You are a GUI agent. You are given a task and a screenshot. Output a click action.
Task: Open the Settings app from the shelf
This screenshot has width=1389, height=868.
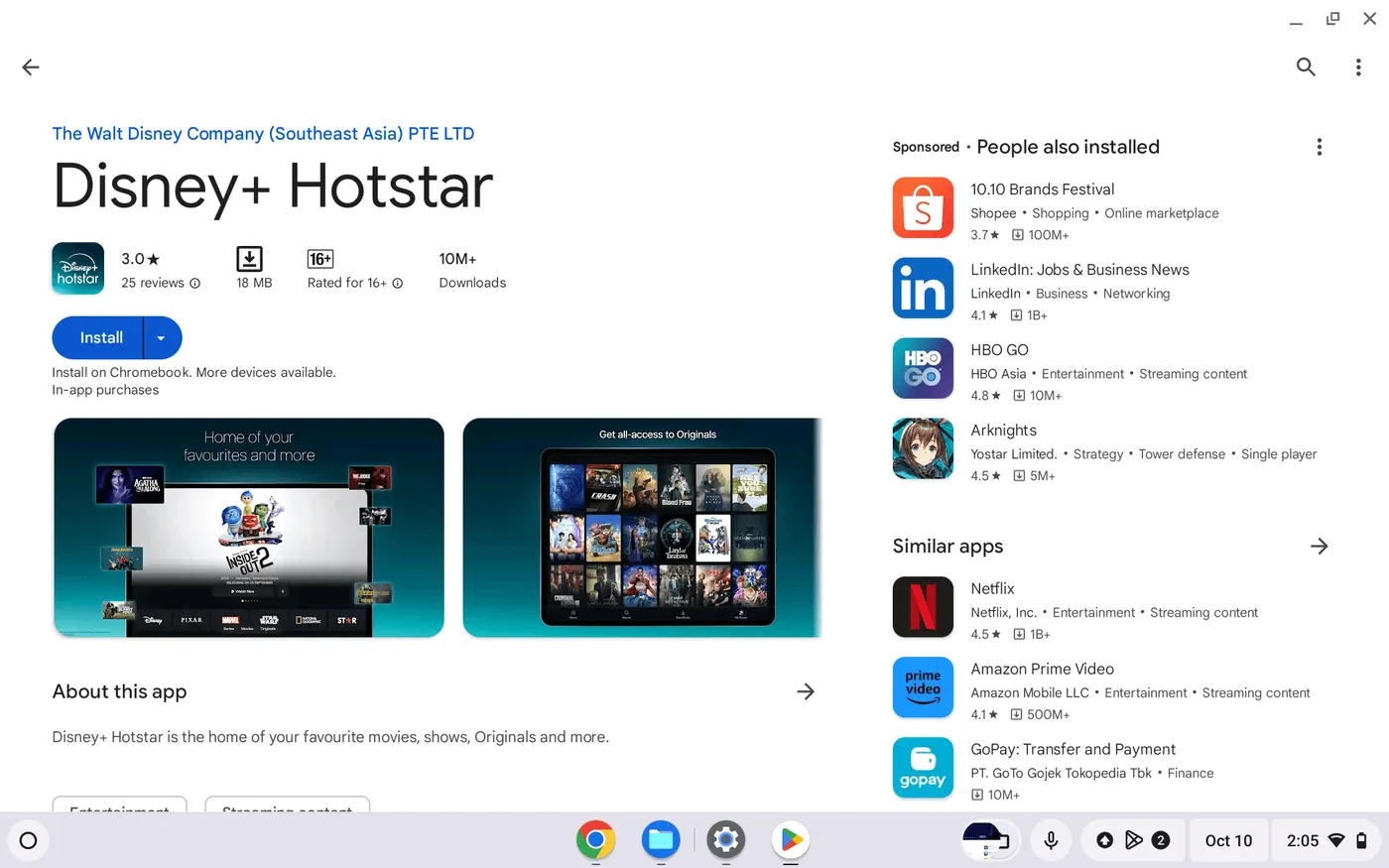pos(726,840)
